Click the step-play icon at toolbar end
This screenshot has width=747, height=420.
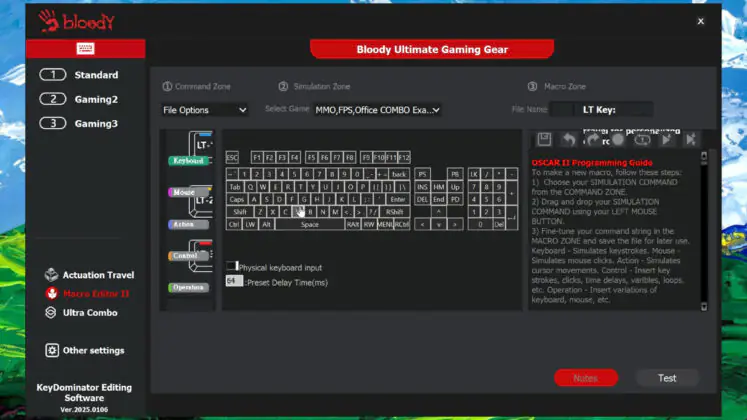click(x=690, y=140)
